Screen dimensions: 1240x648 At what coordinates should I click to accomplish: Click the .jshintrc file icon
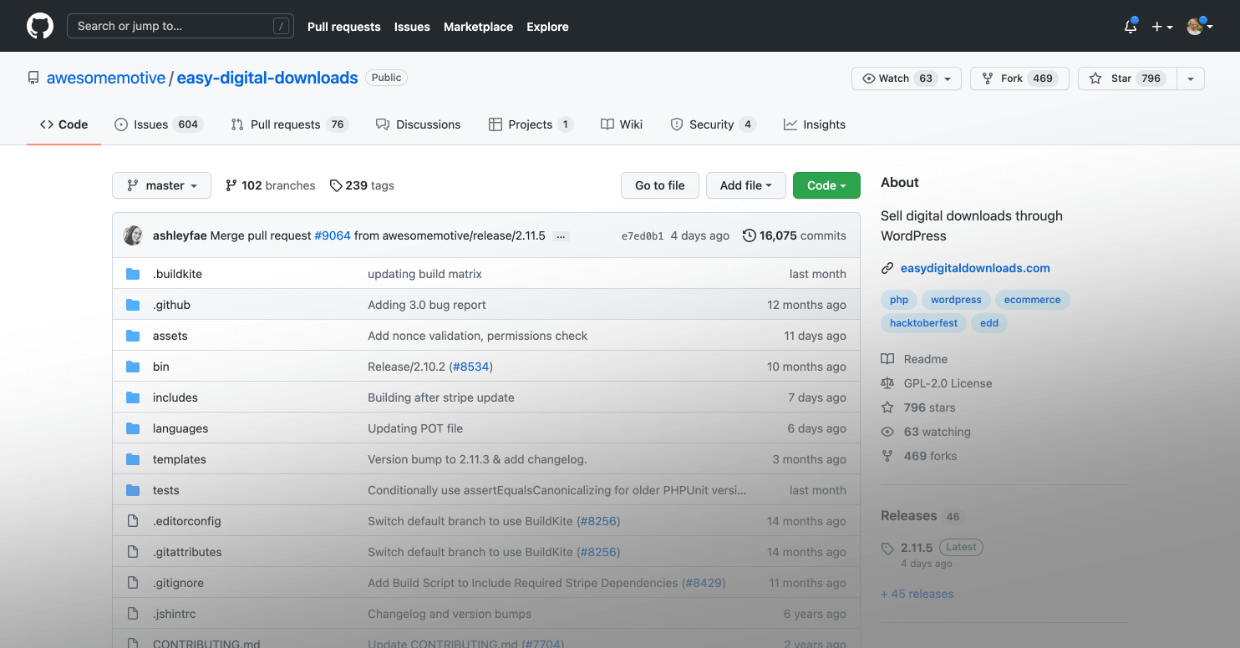133,614
